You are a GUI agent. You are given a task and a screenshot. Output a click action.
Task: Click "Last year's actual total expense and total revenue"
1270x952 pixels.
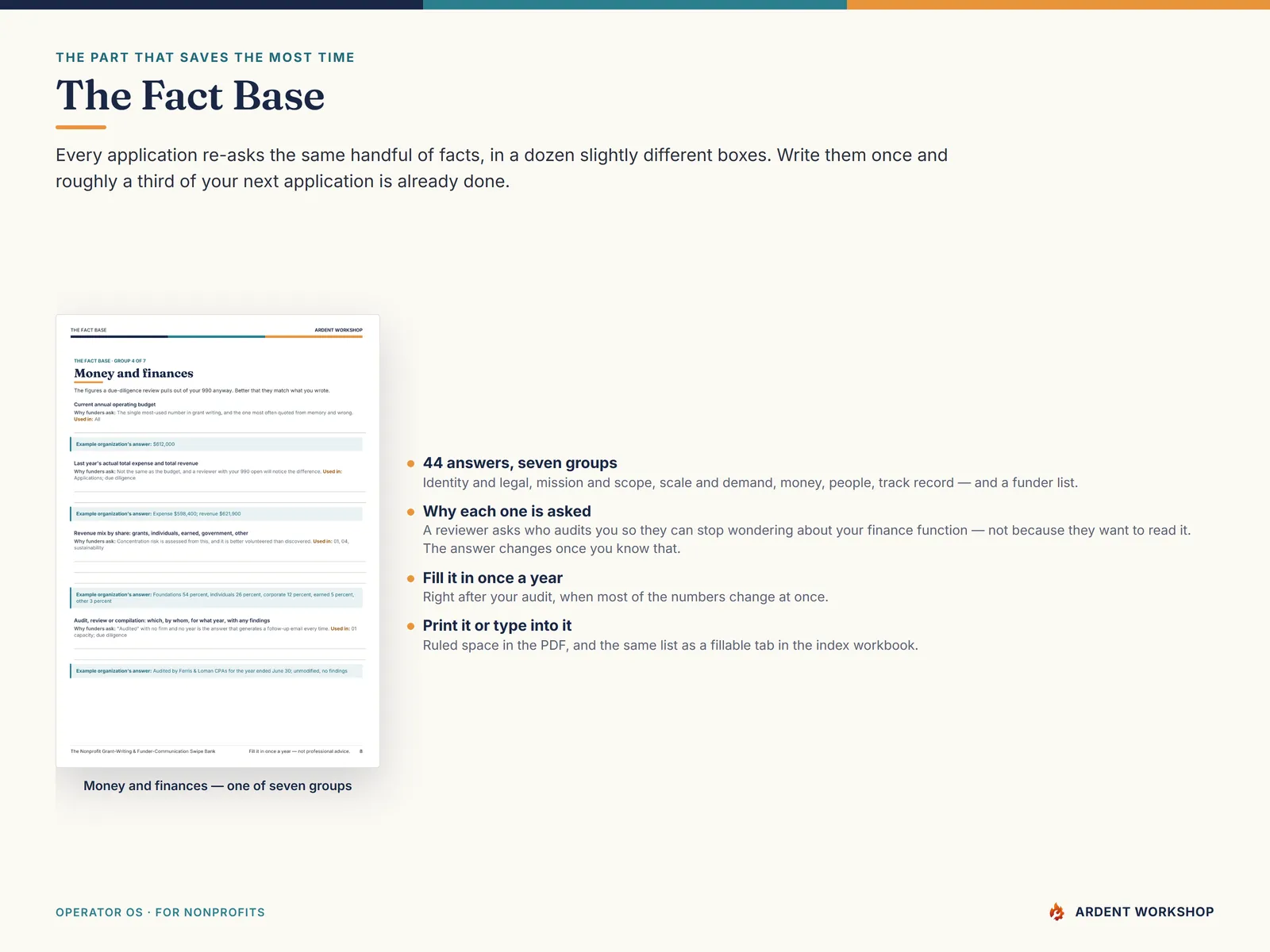pyautogui.click(x=137, y=463)
